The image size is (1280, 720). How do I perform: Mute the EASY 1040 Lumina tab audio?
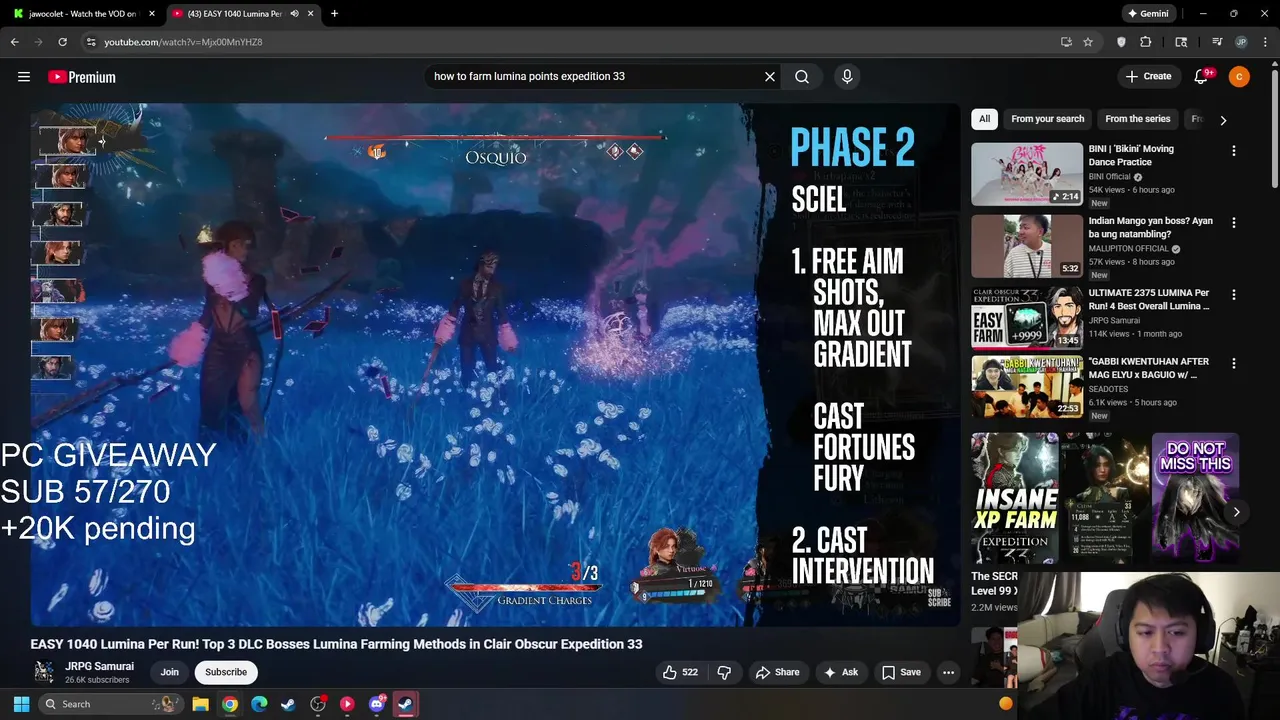pos(294,13)
